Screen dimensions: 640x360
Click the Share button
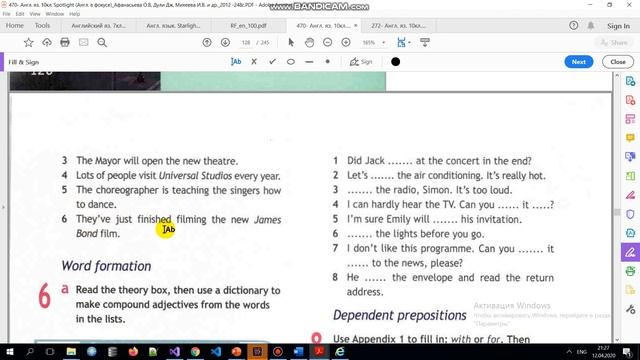(x=614, y=42)
